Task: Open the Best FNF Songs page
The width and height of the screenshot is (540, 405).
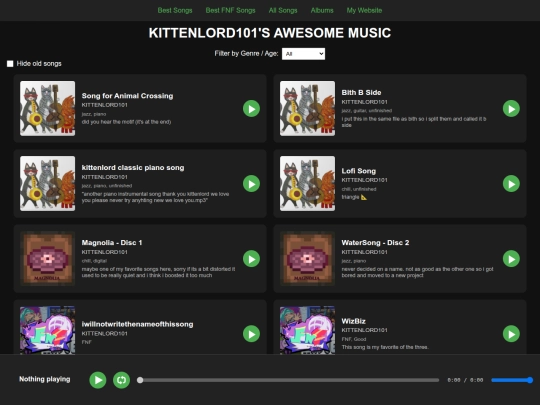Action: point(230,10)
